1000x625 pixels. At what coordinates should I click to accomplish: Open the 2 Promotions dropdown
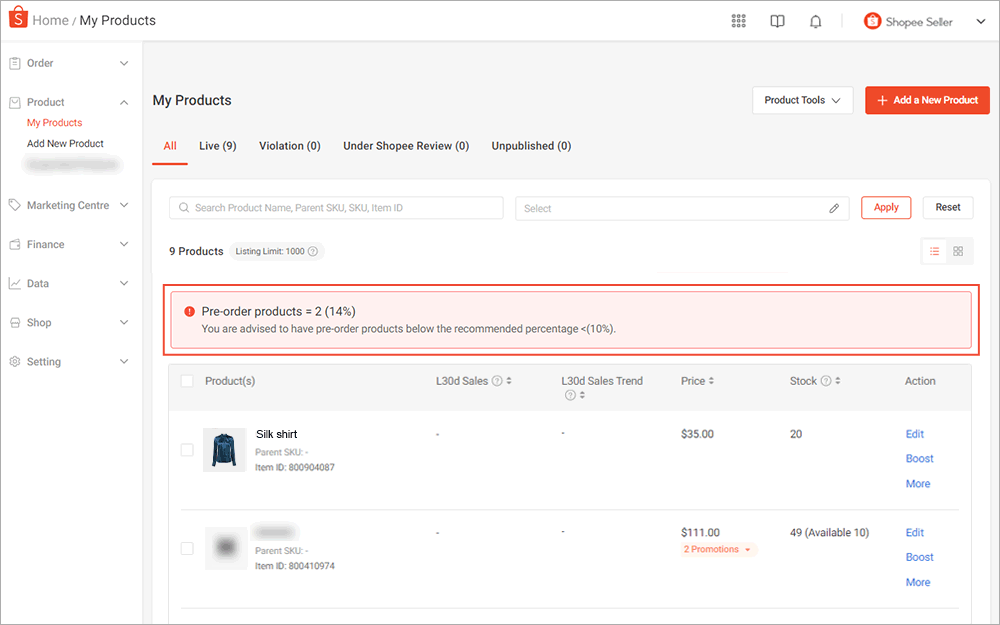click(x=718, y=549)
